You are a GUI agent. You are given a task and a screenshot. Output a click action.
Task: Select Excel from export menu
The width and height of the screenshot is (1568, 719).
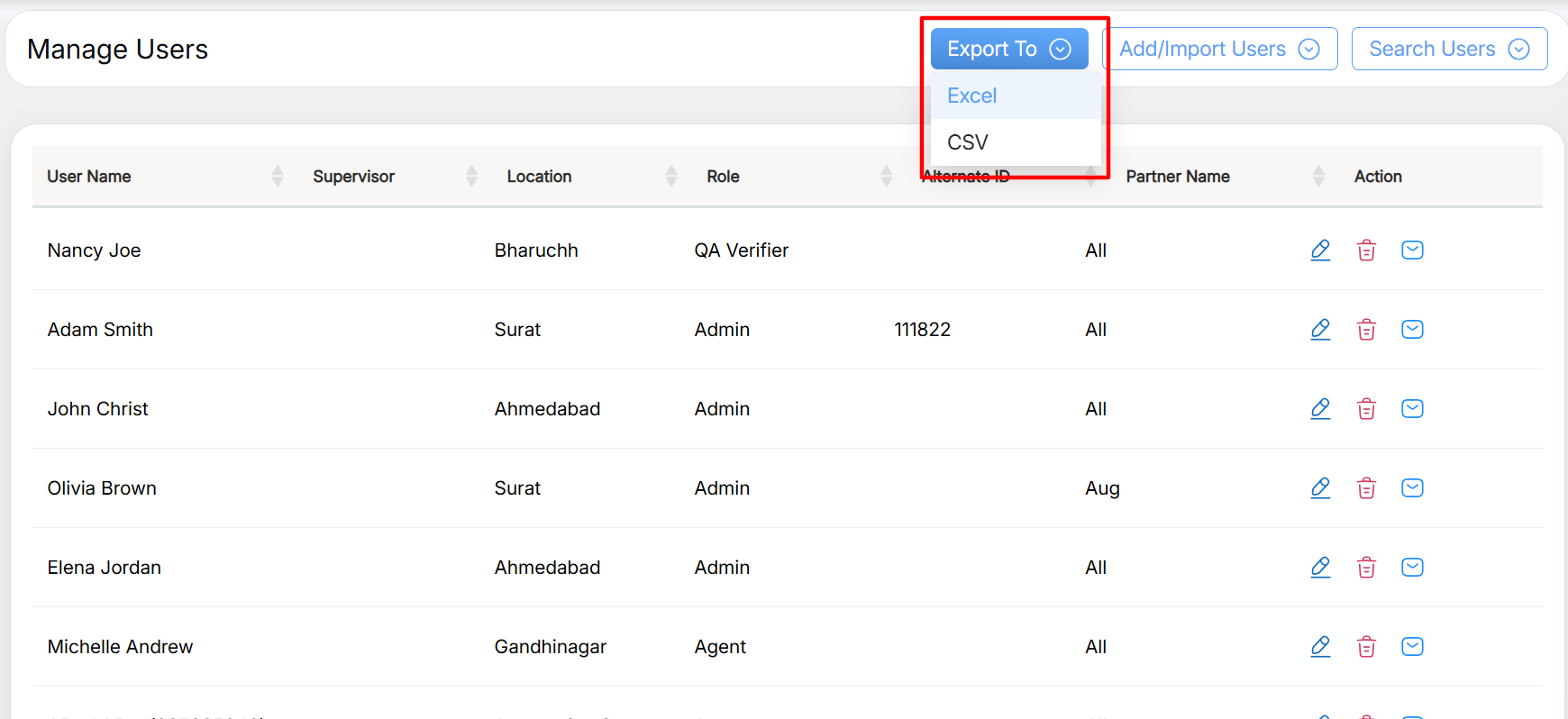click(972, 96)
